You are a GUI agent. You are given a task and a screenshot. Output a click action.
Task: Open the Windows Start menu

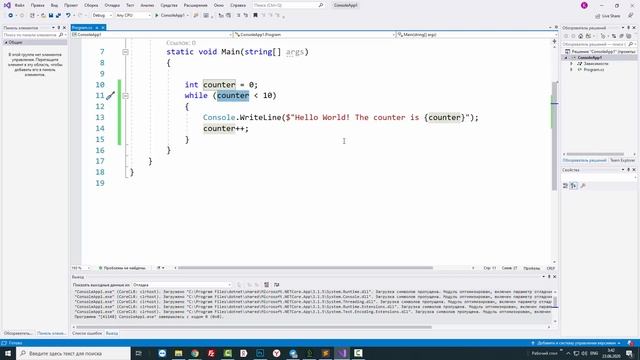point(8,353)
